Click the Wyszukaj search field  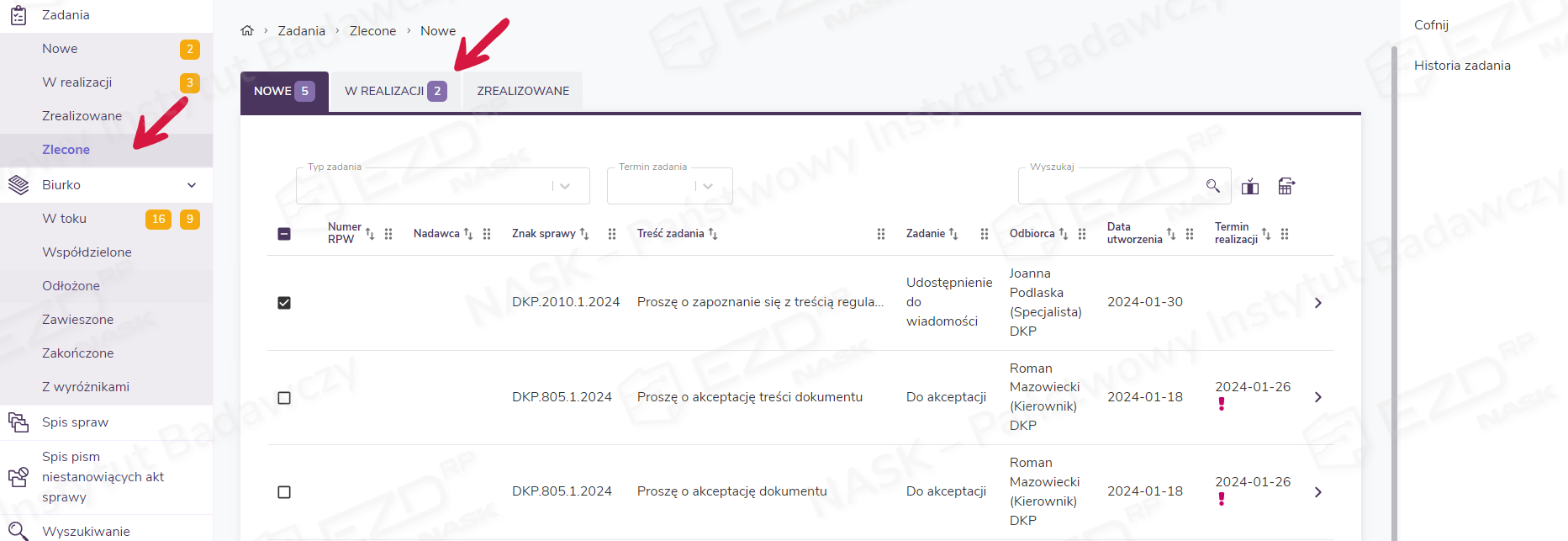pyautogui.click(x=1110, y=186)
